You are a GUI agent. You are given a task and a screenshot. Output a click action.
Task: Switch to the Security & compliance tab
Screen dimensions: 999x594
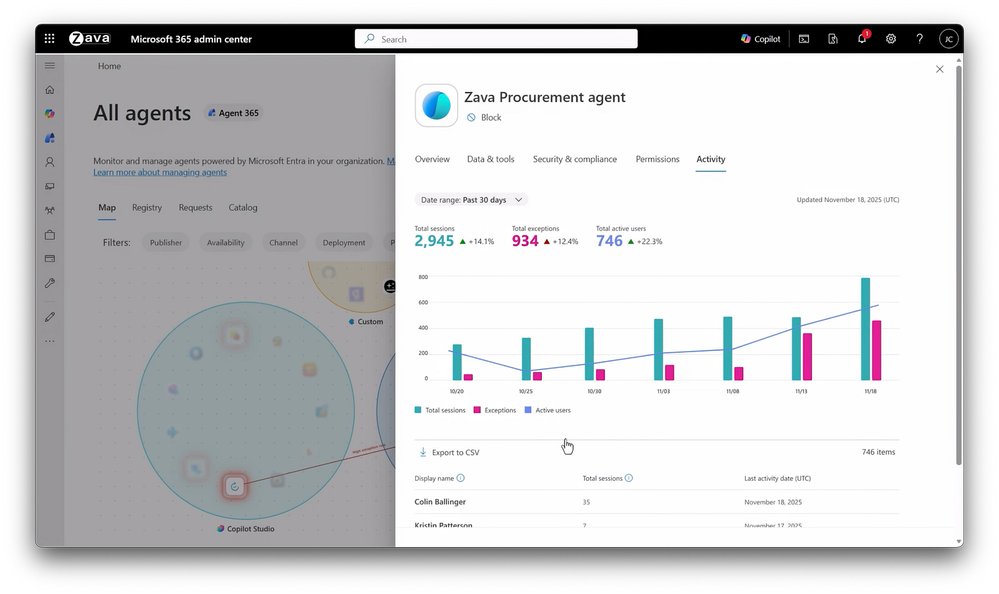575,159
